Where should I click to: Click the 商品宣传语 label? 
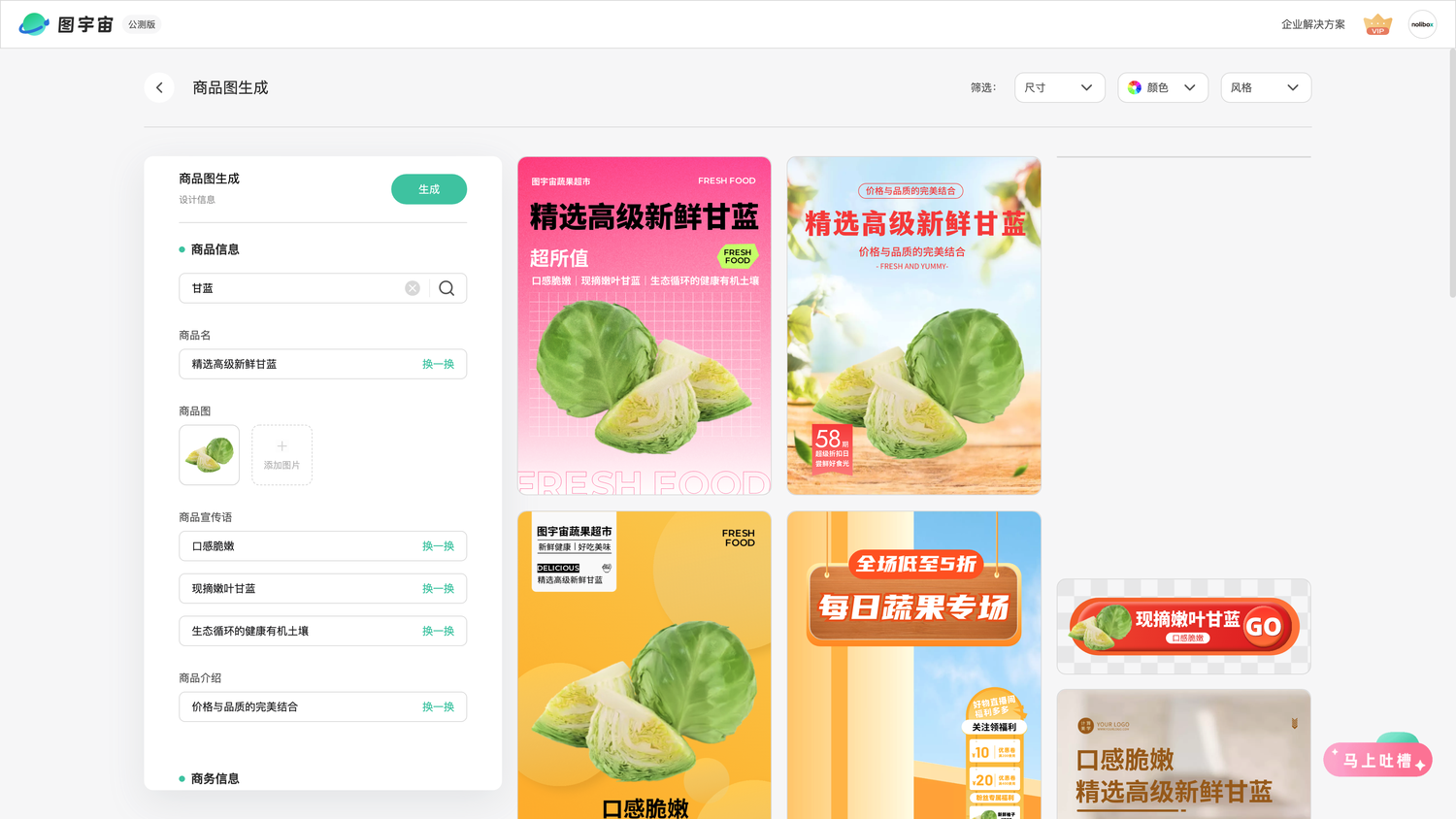(x=205, y=517)
